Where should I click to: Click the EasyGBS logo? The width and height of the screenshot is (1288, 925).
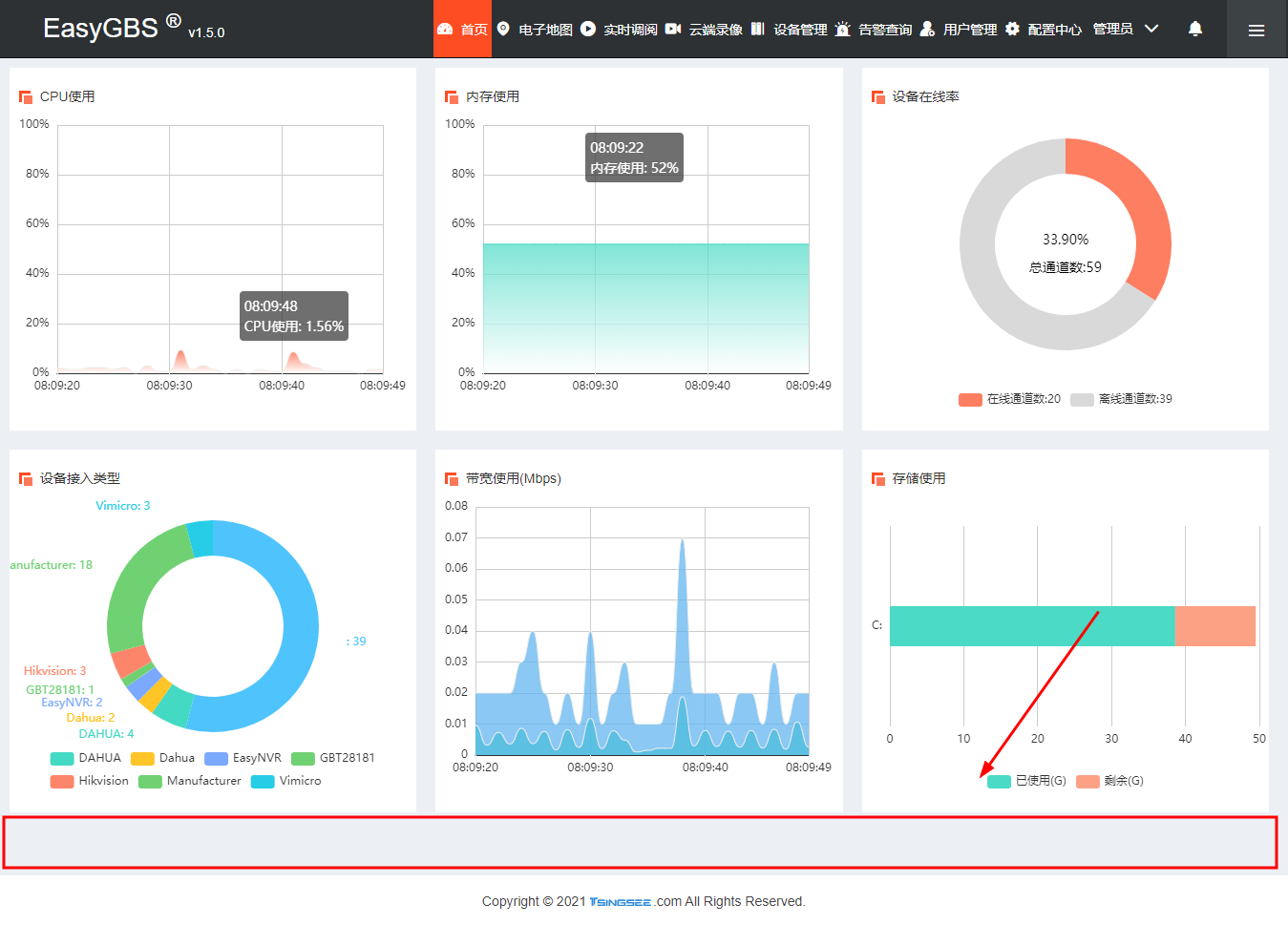point(112,27)
